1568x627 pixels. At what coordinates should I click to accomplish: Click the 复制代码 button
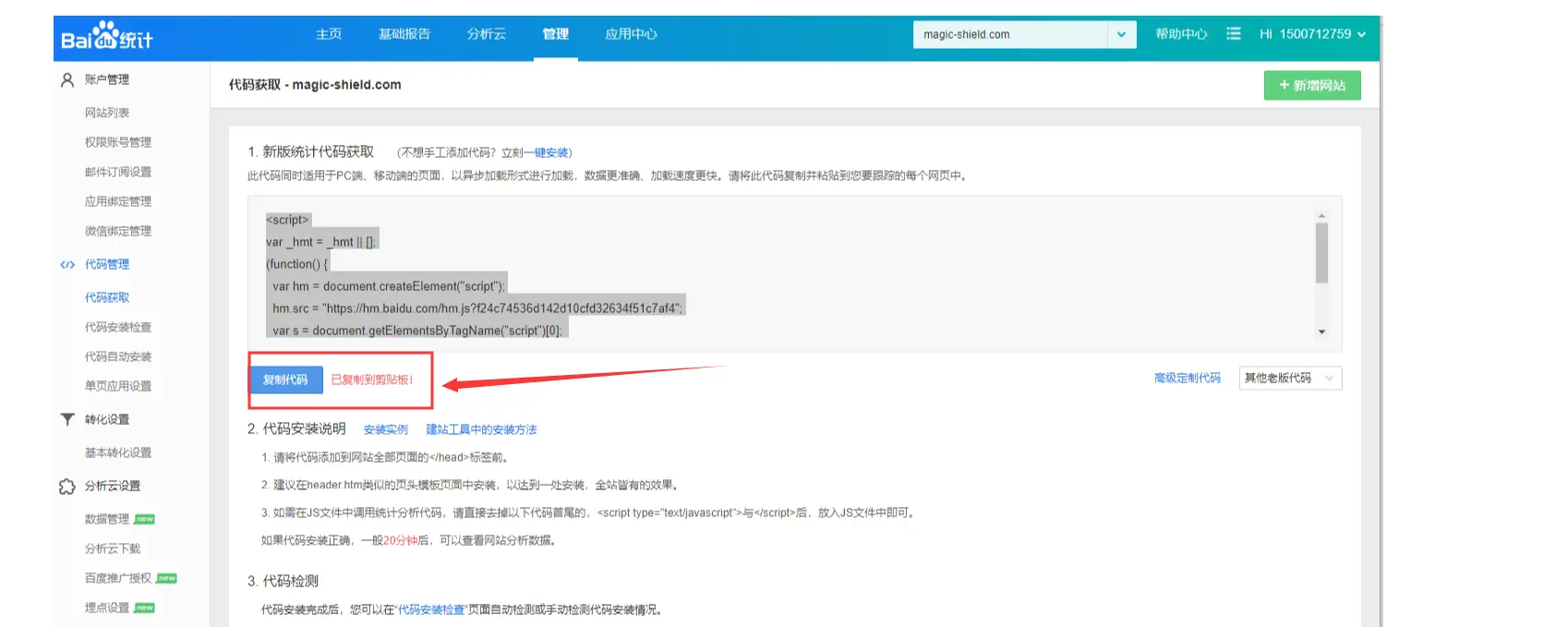(x=286, y=380)
